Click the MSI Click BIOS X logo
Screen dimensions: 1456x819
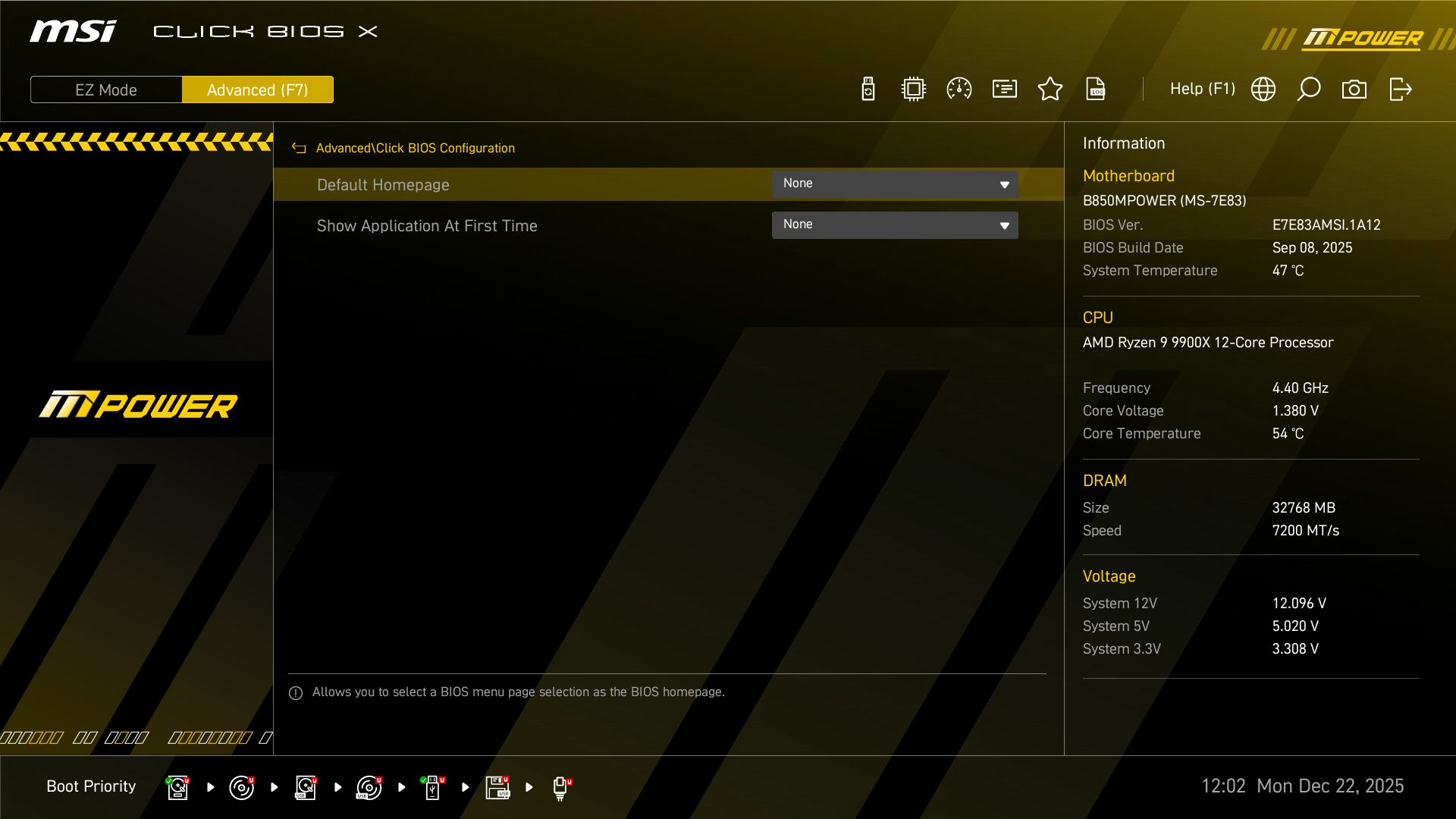72,30
